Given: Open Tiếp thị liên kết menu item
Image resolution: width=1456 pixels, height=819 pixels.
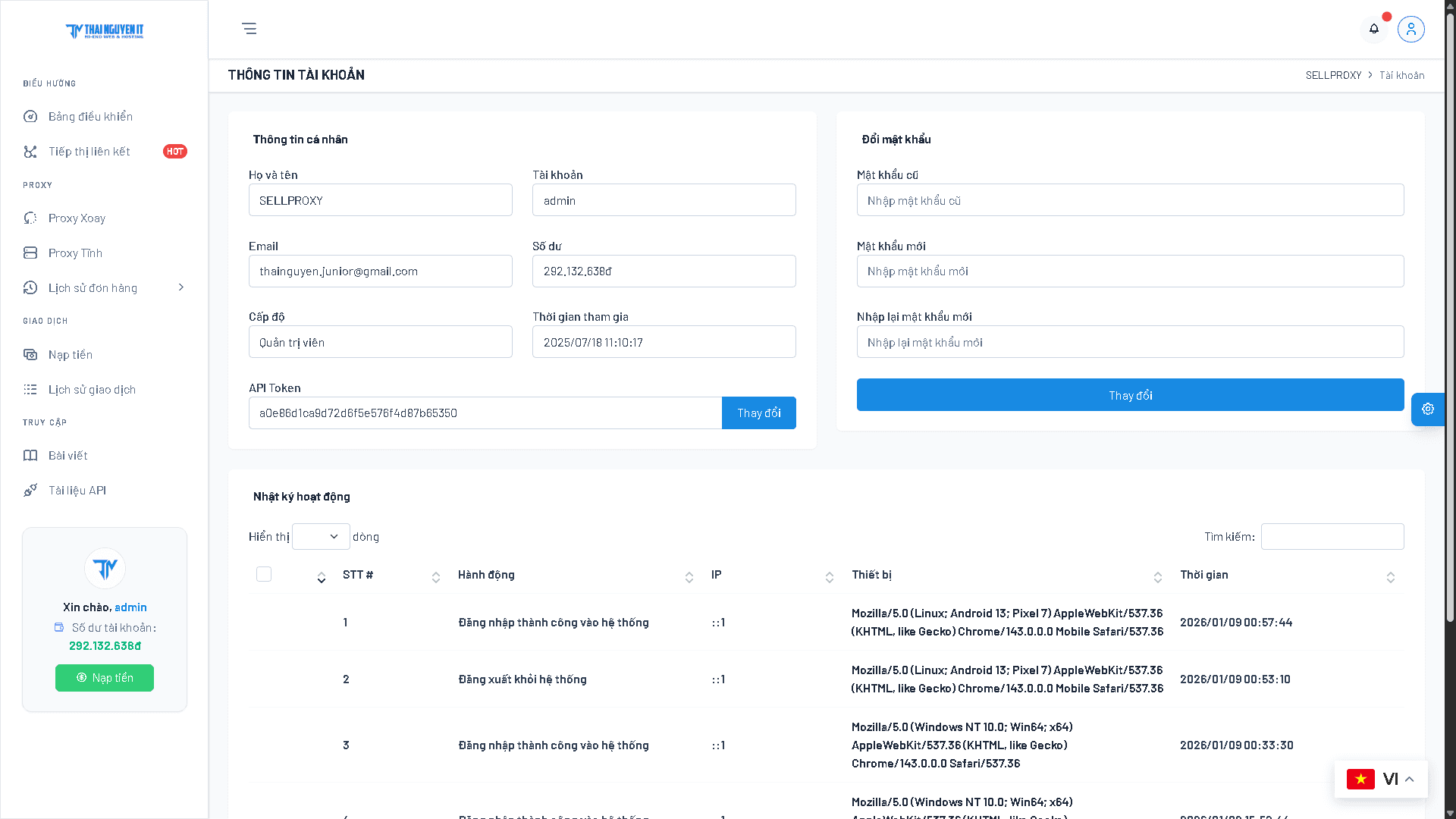Looking at the screenshot, I should click(x=105, y=152).
